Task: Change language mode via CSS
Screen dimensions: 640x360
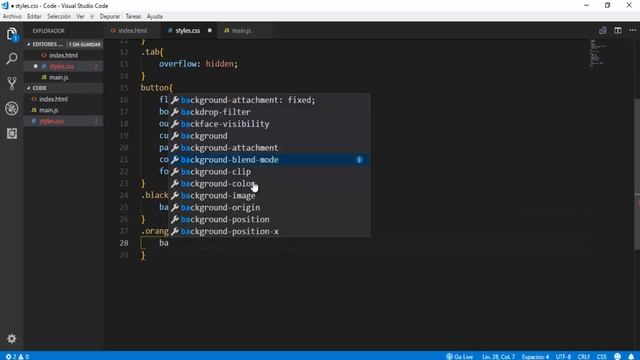Action: (x=602, y=356)
